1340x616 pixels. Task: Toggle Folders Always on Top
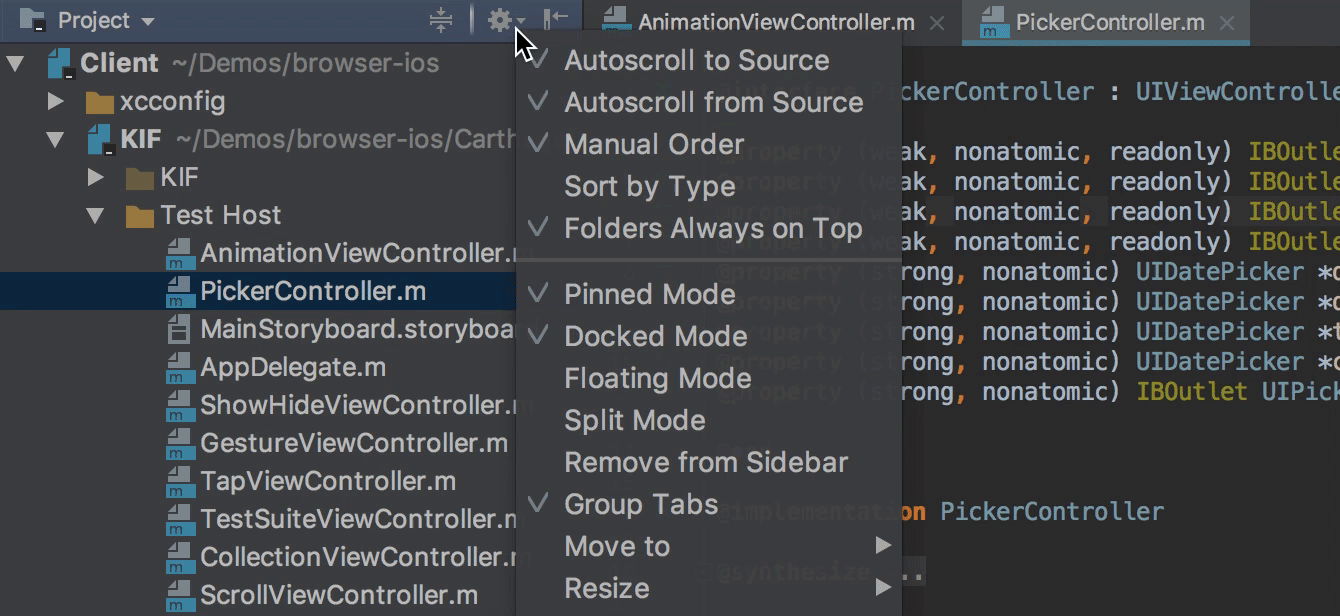click(x=712, y=228)
